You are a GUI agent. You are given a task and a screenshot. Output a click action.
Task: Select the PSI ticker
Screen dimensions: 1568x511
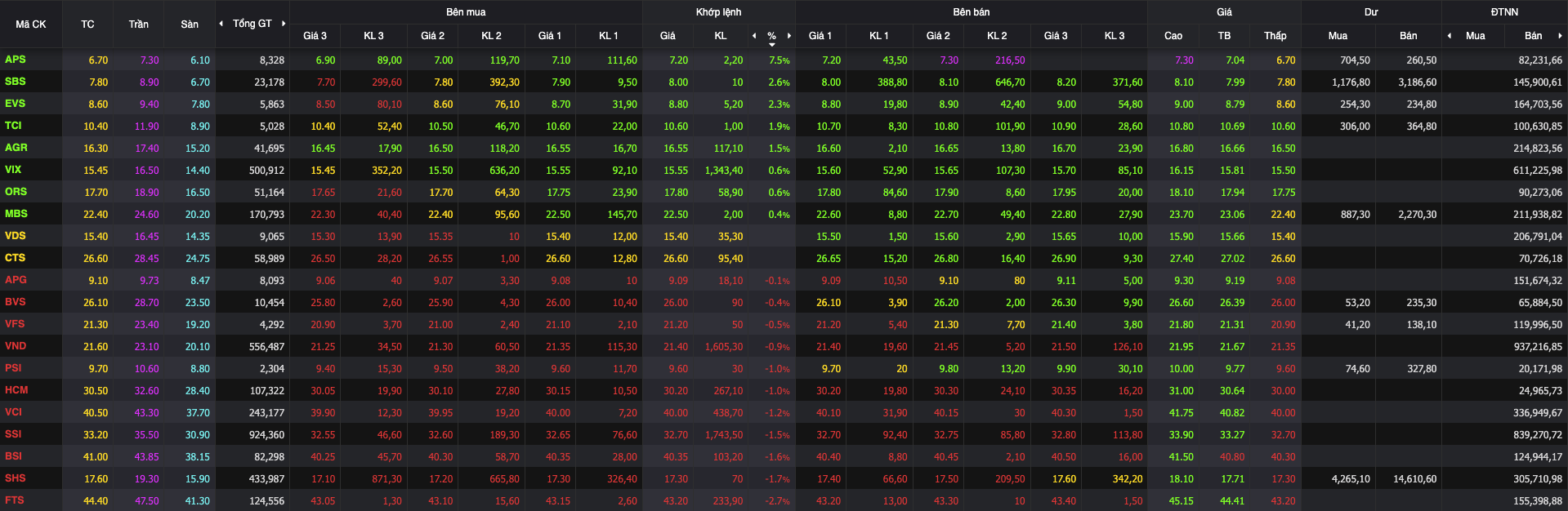pos(13,368)
